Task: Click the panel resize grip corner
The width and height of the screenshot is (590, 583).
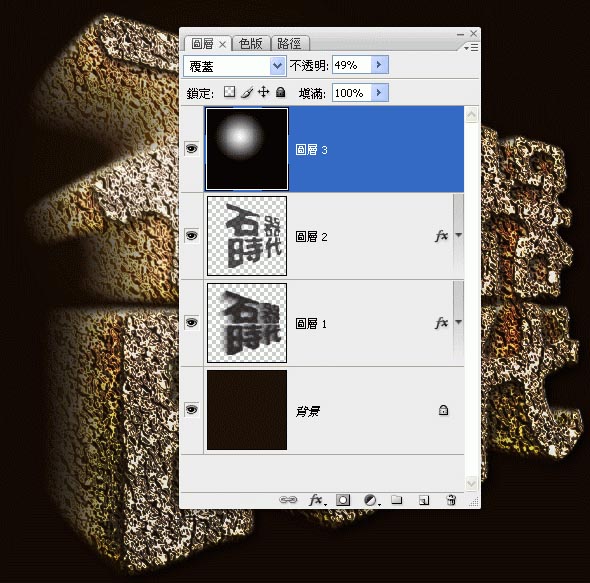Action: pos(474,501)
